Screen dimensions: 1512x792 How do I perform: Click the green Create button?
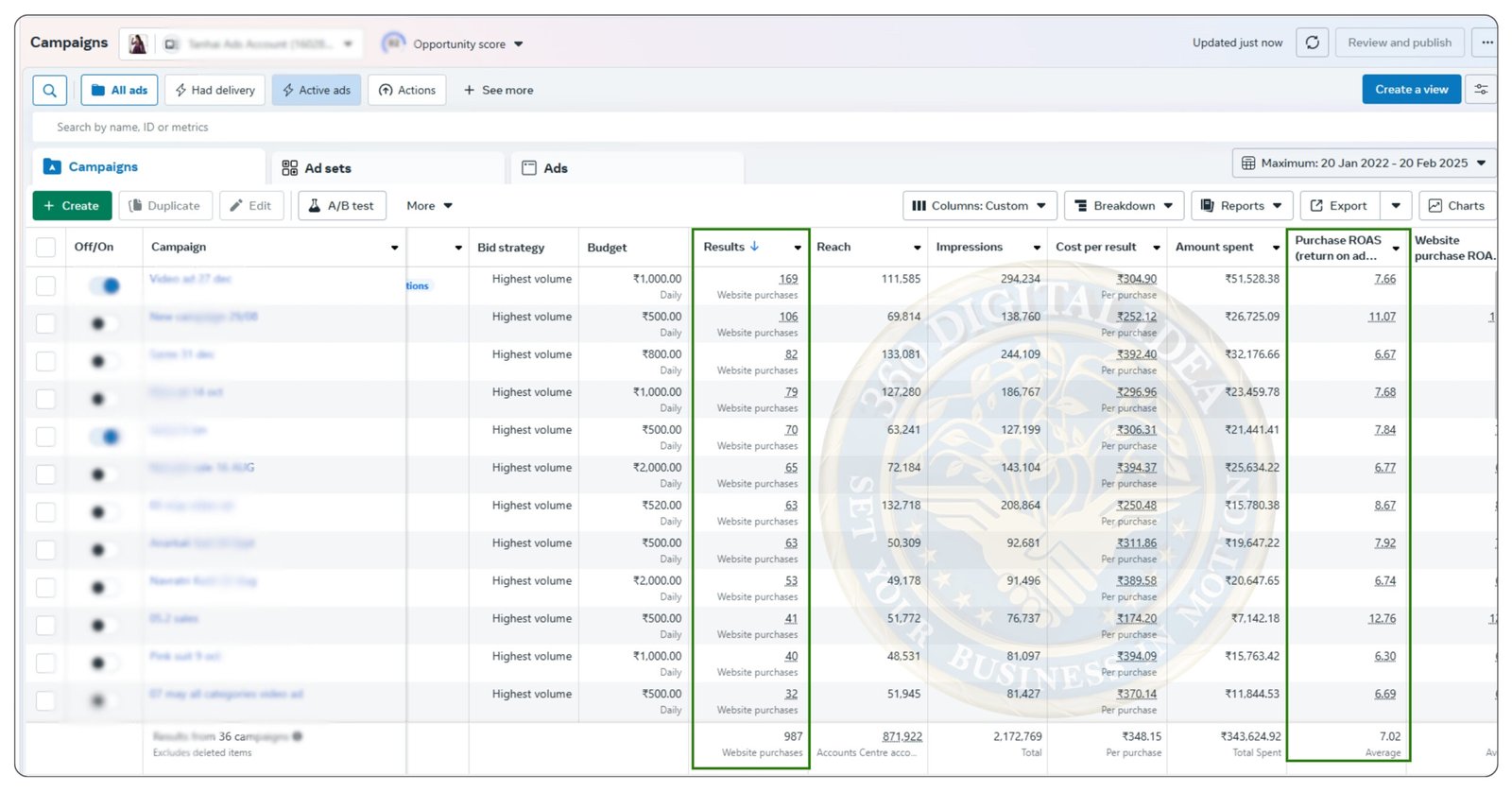point(72,206)
